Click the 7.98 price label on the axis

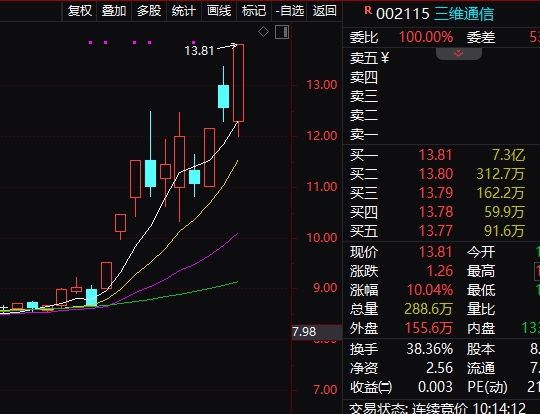click(x=304, y=332)
